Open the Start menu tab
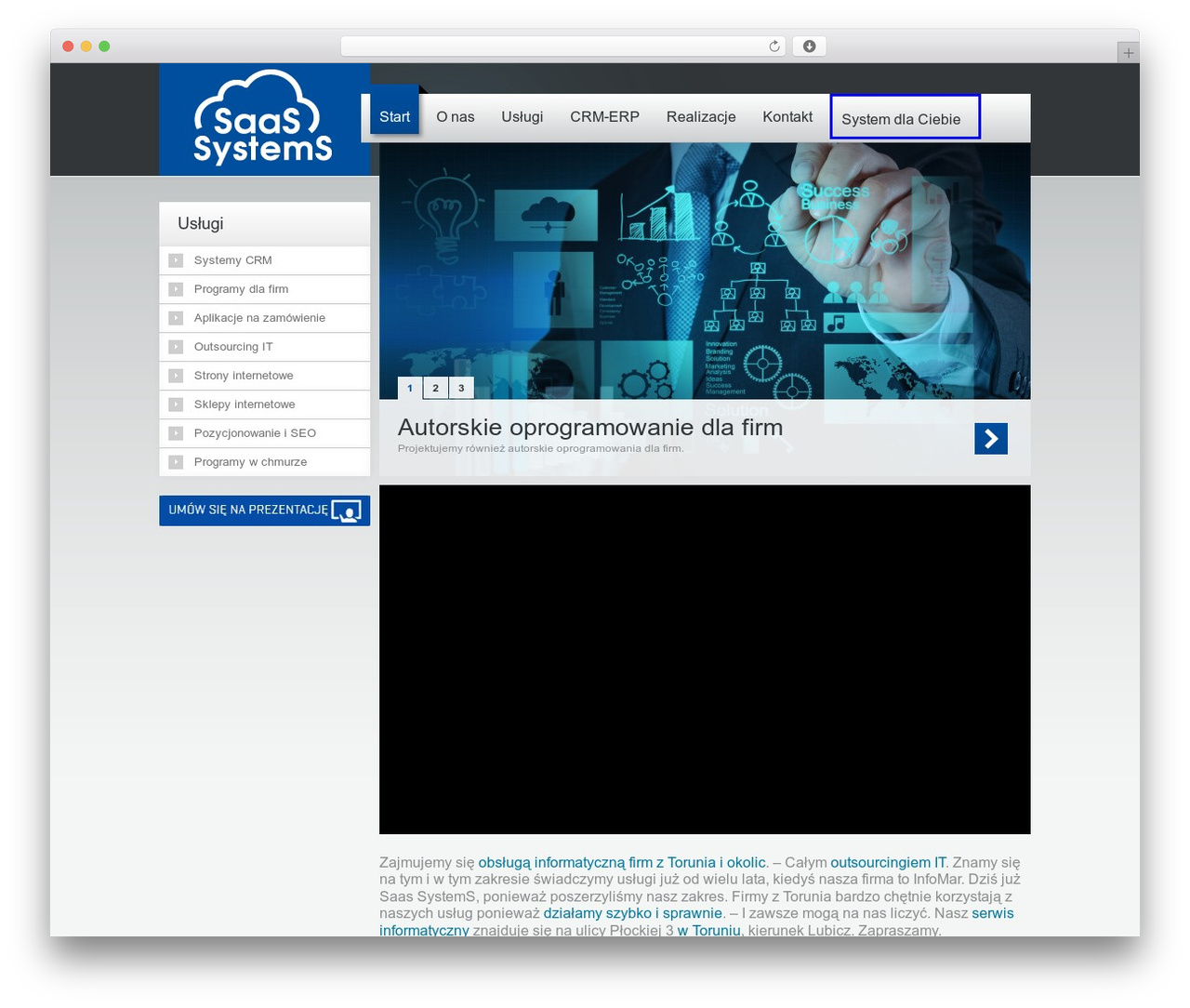Image resolution: width=1190 pixels, height=1008 pixels. click(395, 116)
